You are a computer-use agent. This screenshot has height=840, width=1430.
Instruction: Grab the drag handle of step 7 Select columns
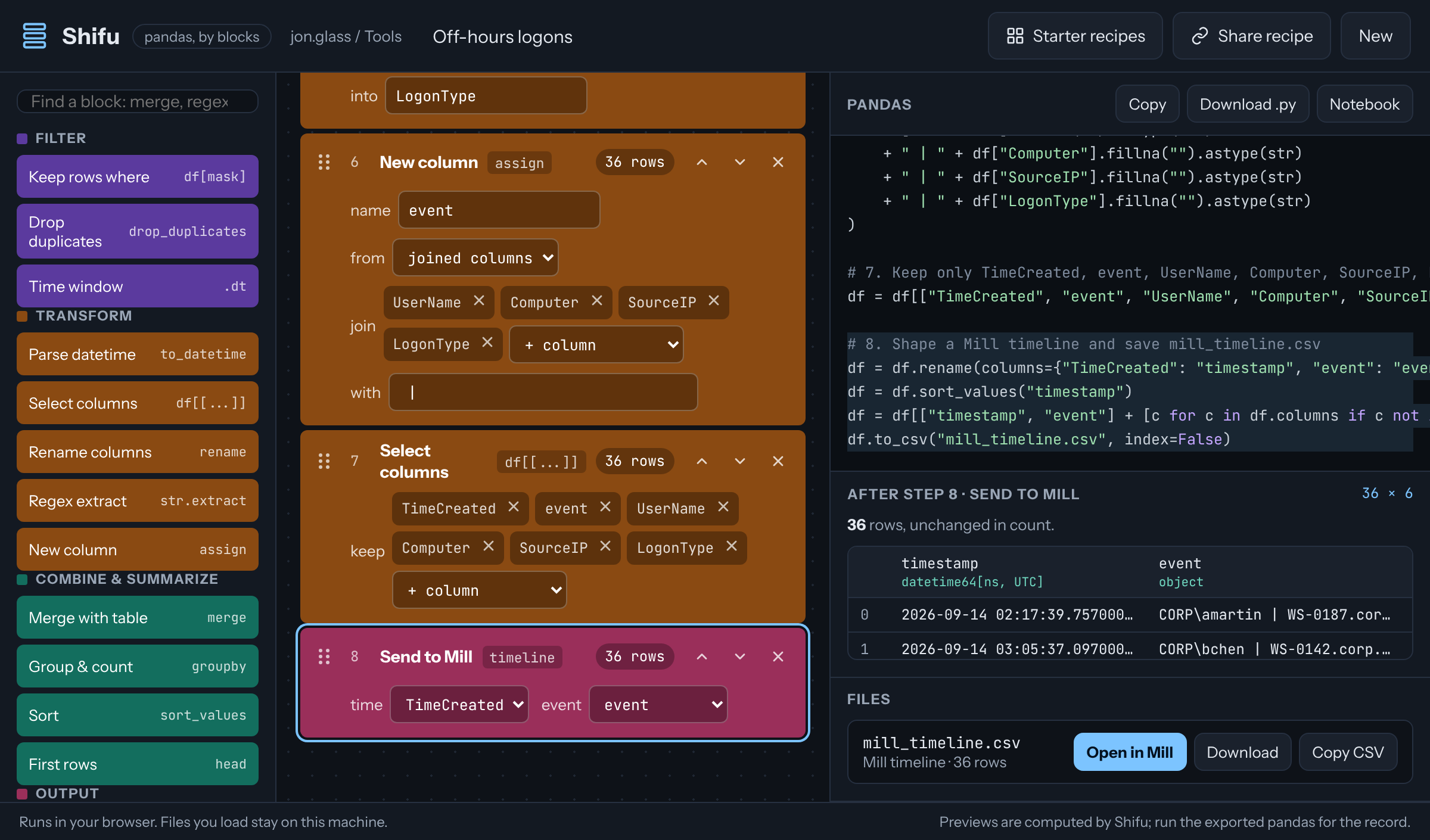[324, 461]
